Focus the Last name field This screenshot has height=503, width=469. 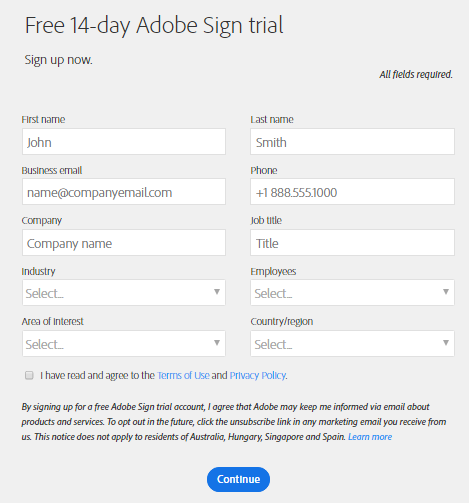pos(352,142)
